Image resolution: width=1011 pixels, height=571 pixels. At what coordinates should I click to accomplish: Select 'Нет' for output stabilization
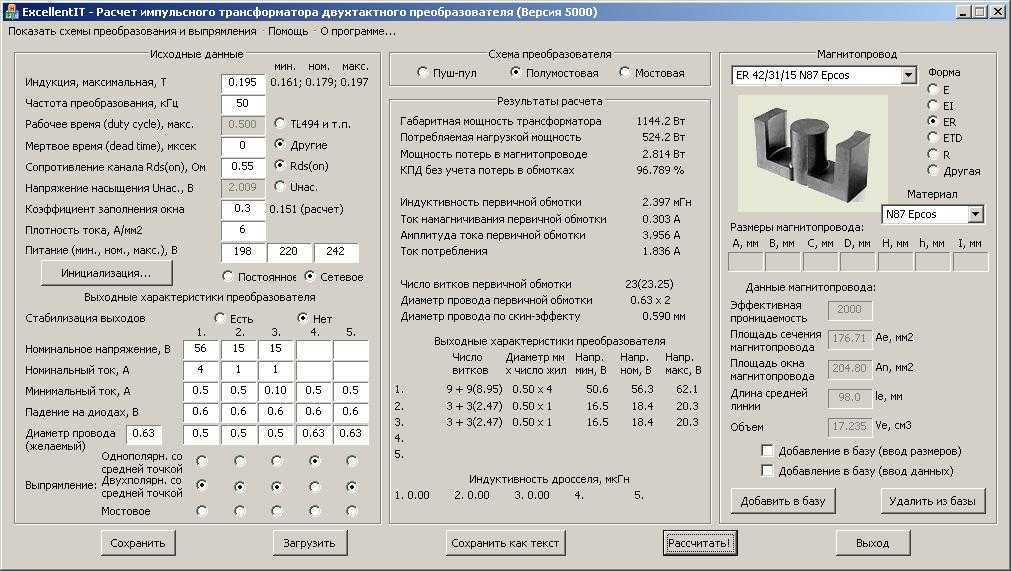pos(302,318)
